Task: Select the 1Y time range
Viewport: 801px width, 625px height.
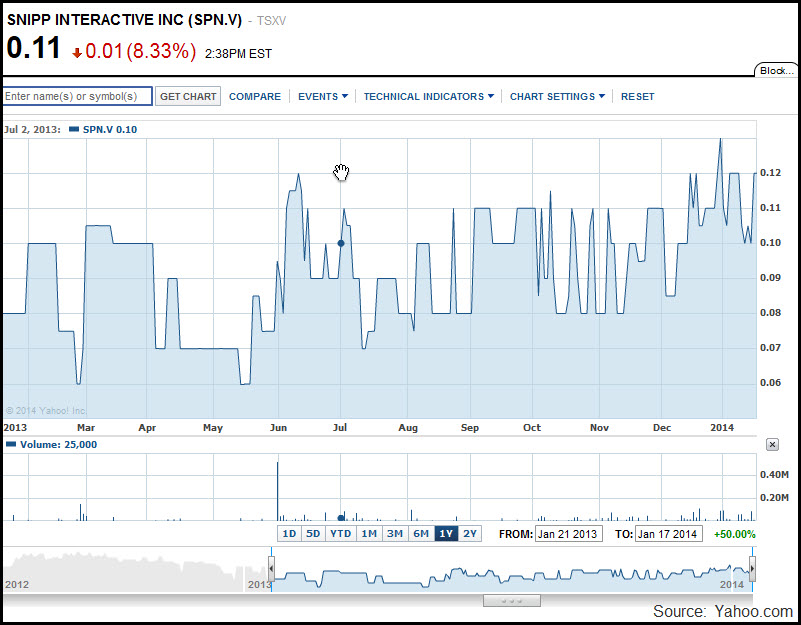Action: click(446, 534)
